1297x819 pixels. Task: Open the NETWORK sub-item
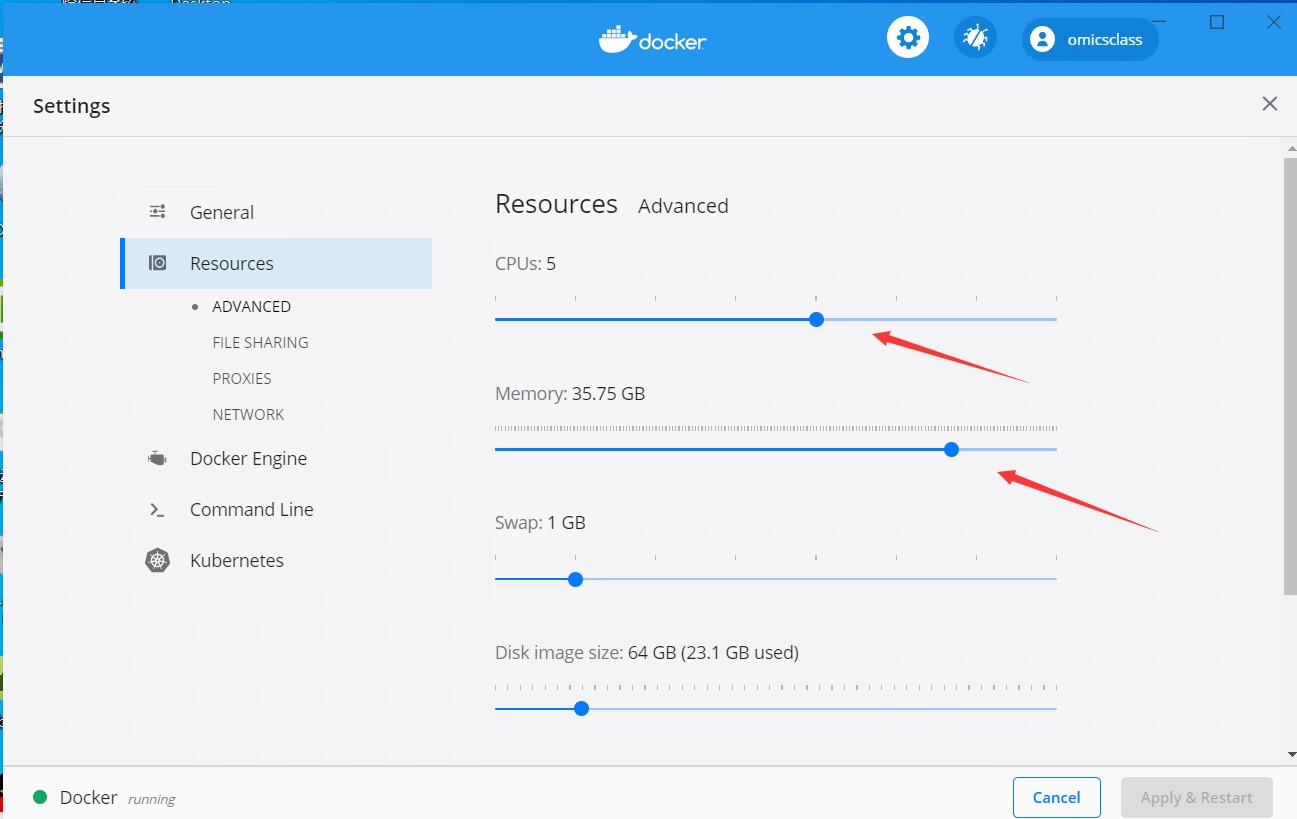point(248,414)
